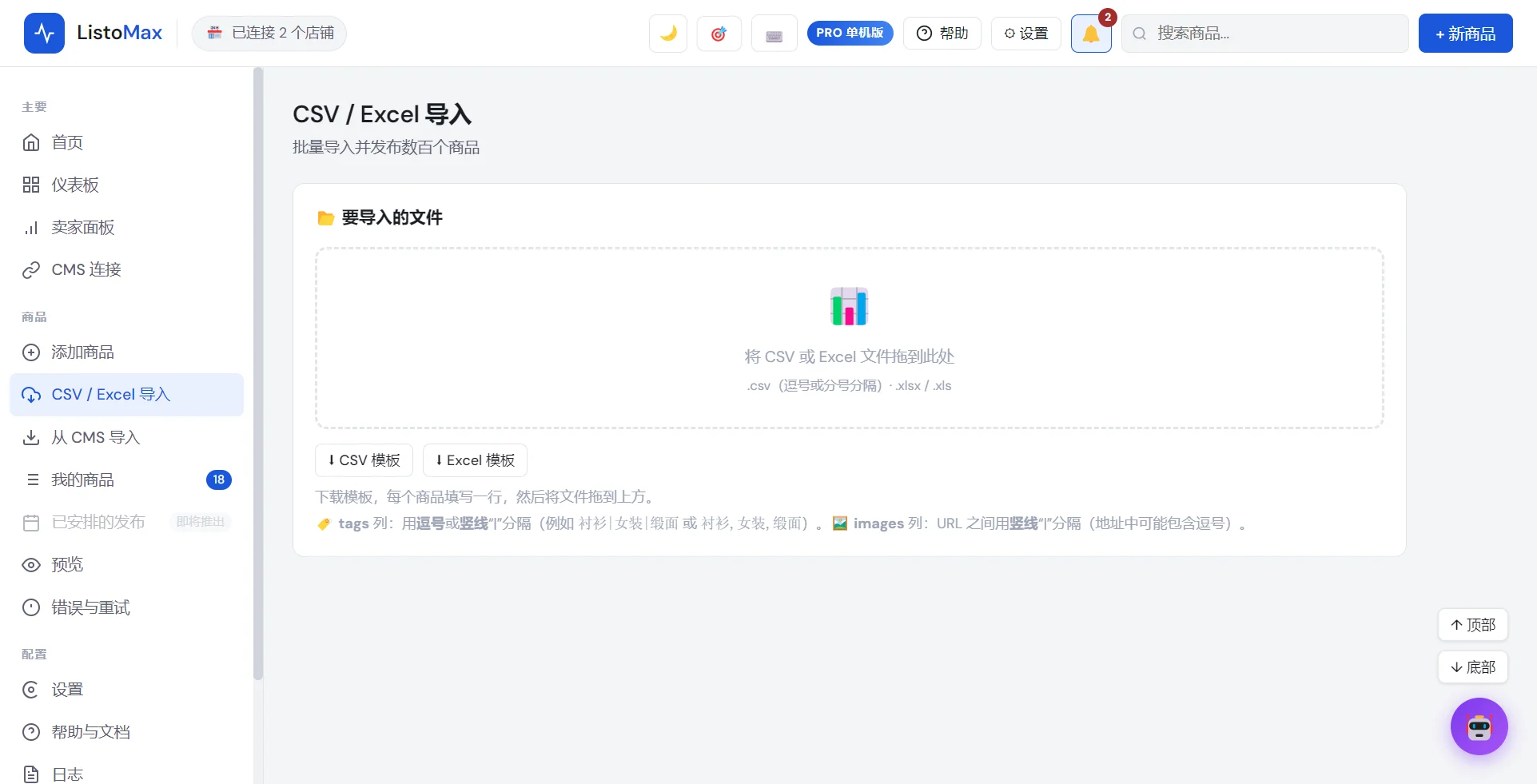The width and height of the screenshot is (1537, 784).
Task: Click the 已连接 2 个店铺 status pill
Action: coord(269,33)
